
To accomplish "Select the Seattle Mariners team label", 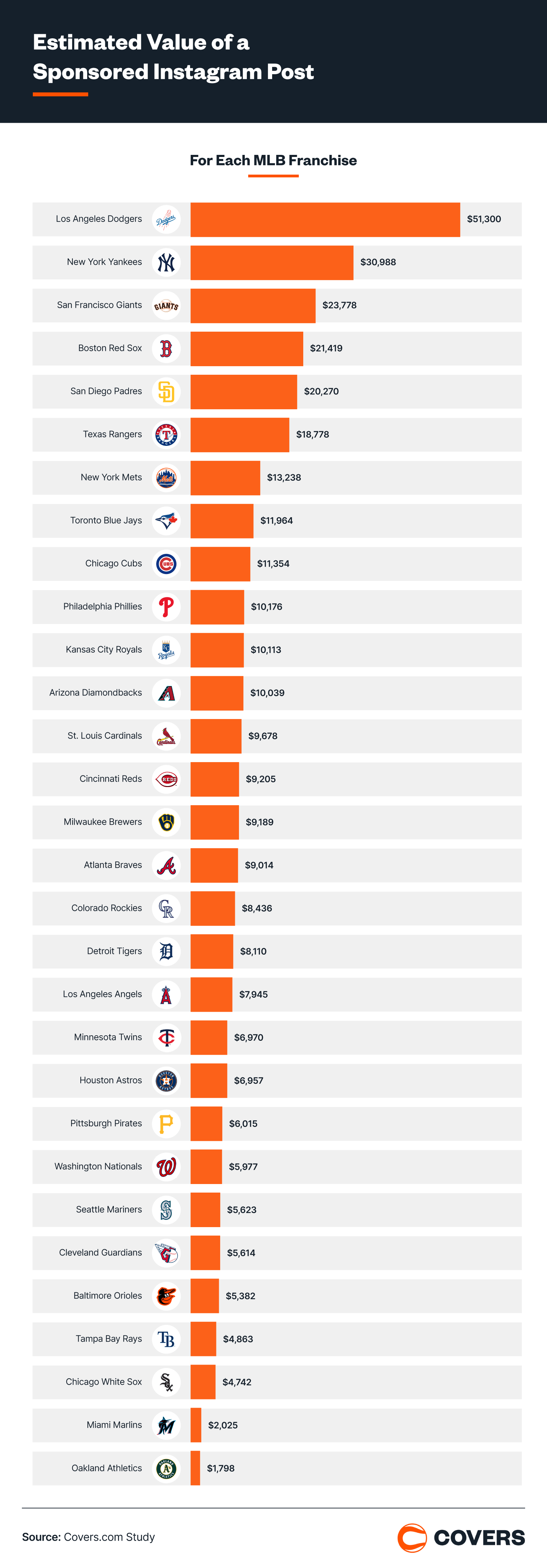I will [x=109, y=1209].
